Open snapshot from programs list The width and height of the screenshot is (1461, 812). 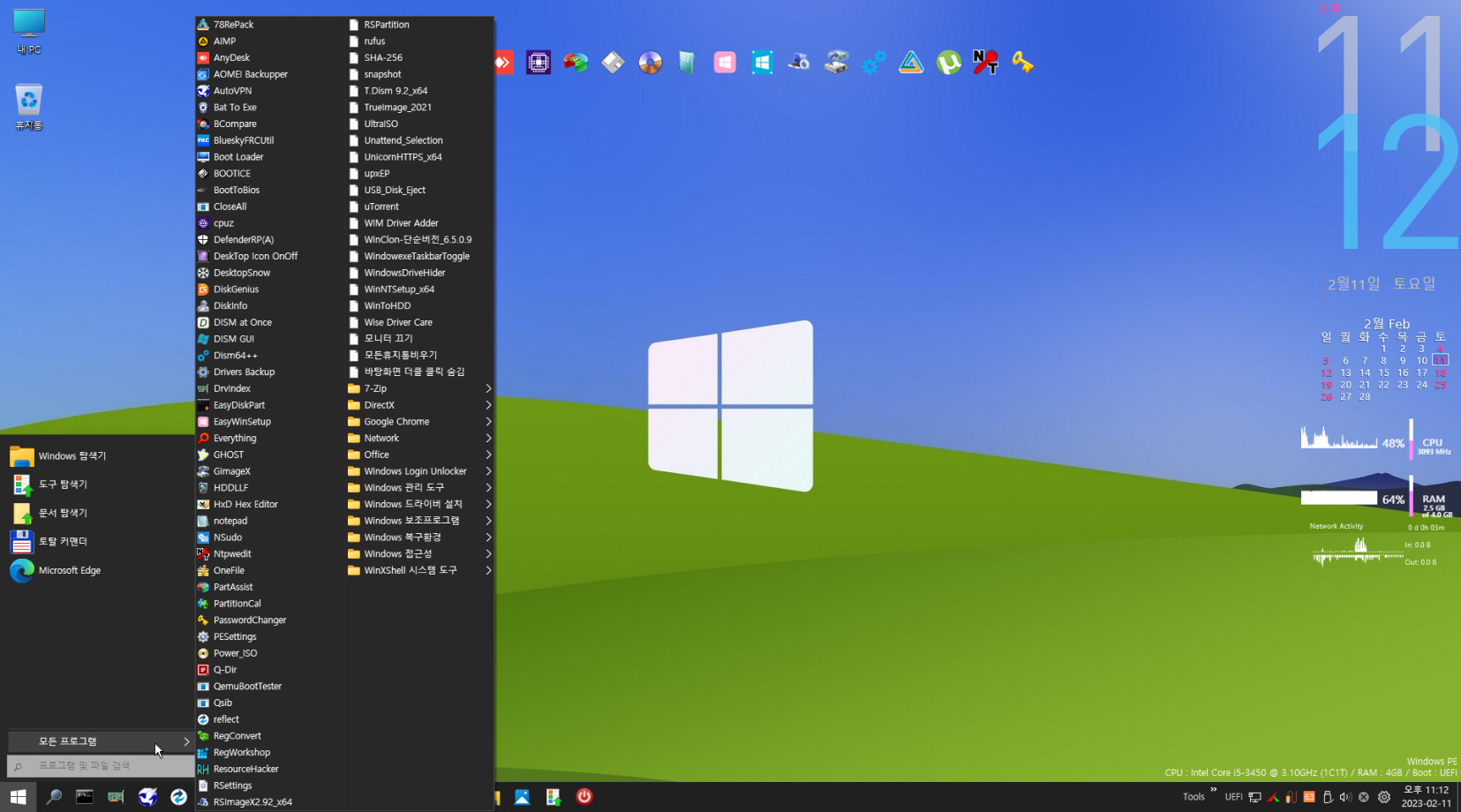click(420, 74)
